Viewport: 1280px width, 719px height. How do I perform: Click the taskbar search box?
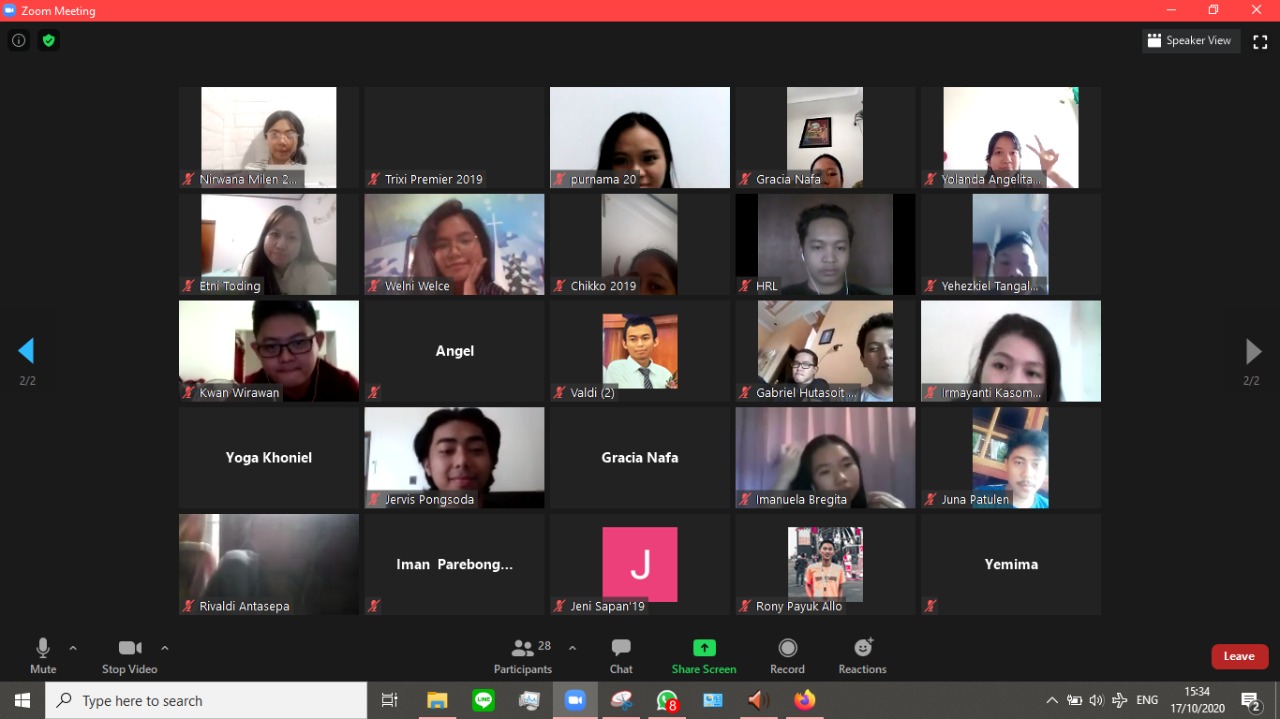pos(206,700)
